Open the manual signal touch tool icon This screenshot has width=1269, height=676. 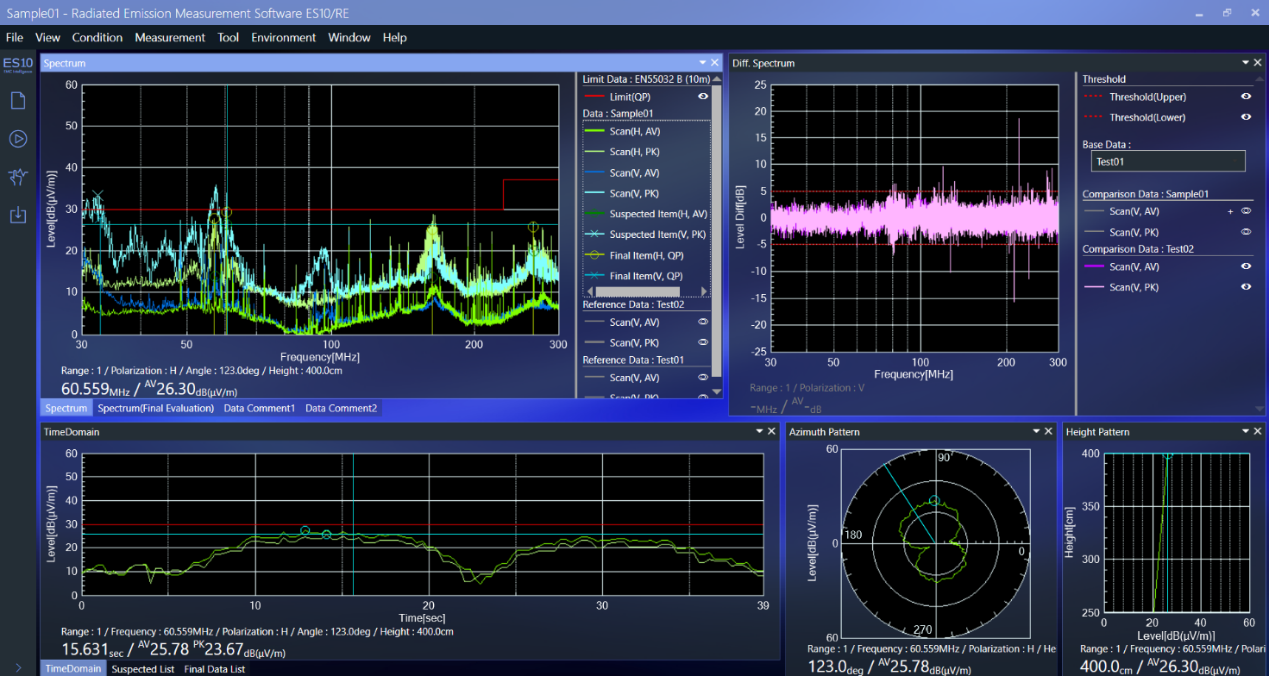(x=18, y=177)
